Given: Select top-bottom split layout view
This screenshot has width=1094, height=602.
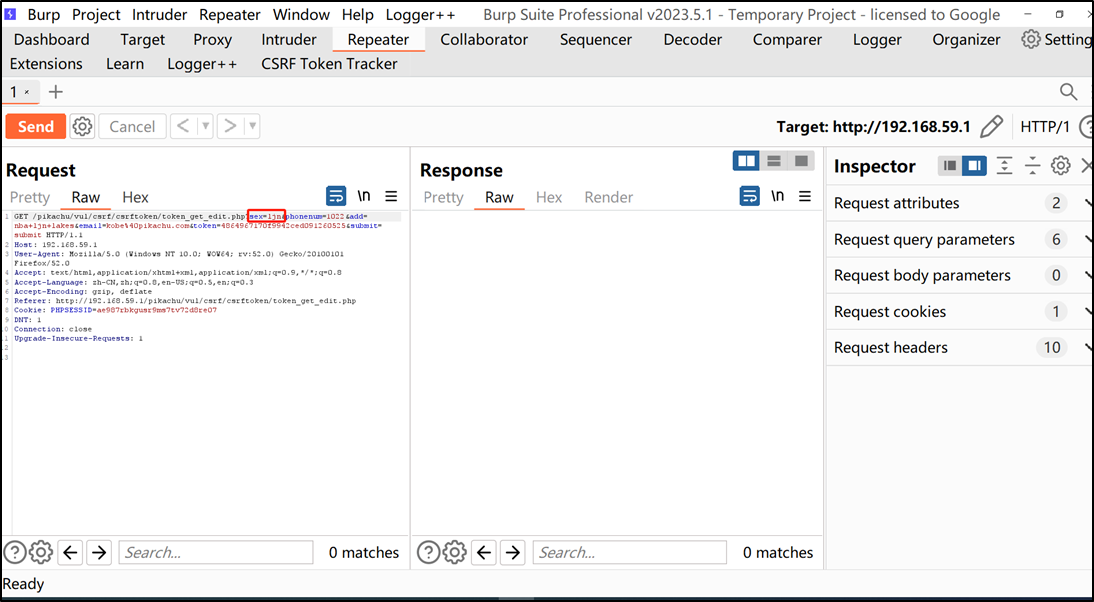Looking at the screenshot, I should tap(774, 161).
